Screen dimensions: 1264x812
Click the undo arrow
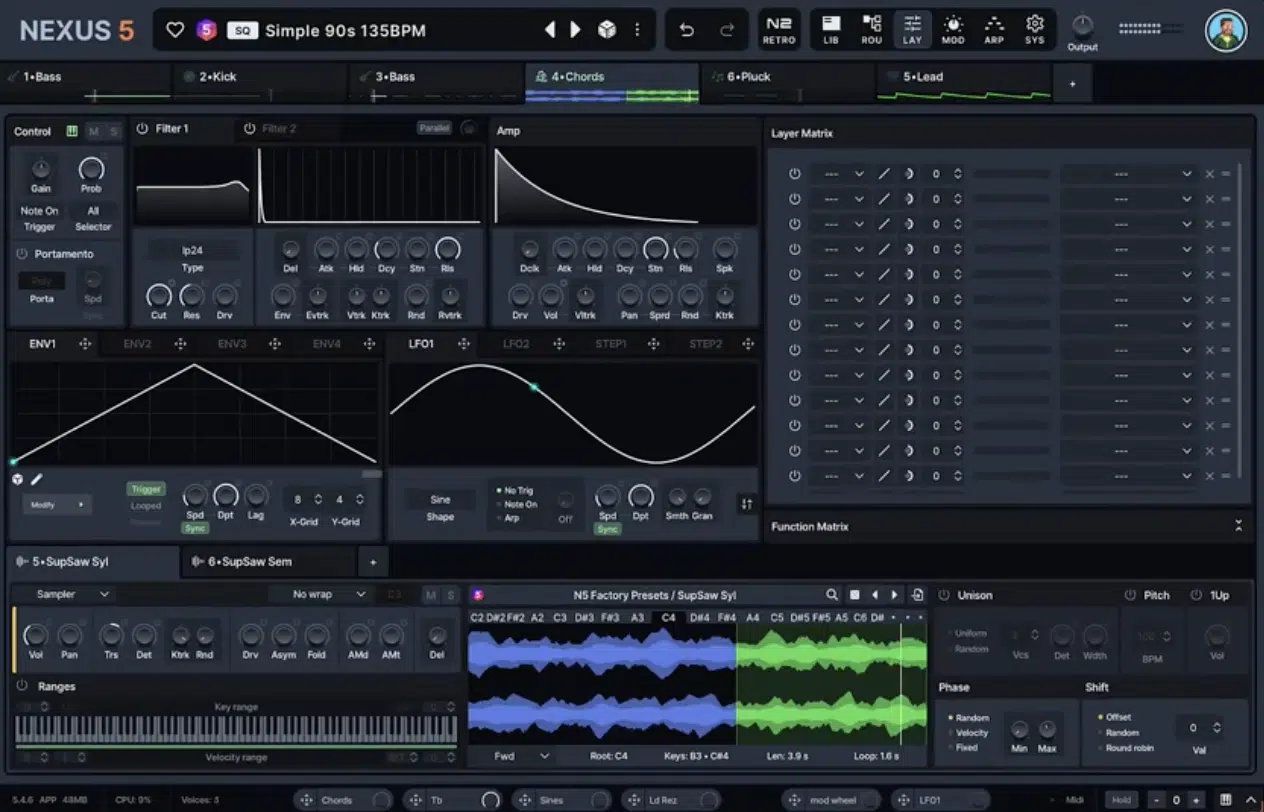(x=687, y=30)
